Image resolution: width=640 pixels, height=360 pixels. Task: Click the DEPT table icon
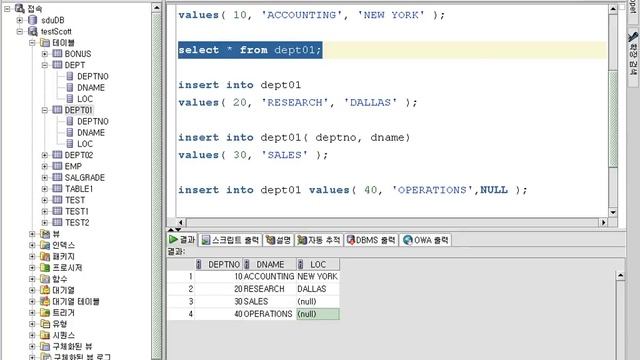[58, 65]
